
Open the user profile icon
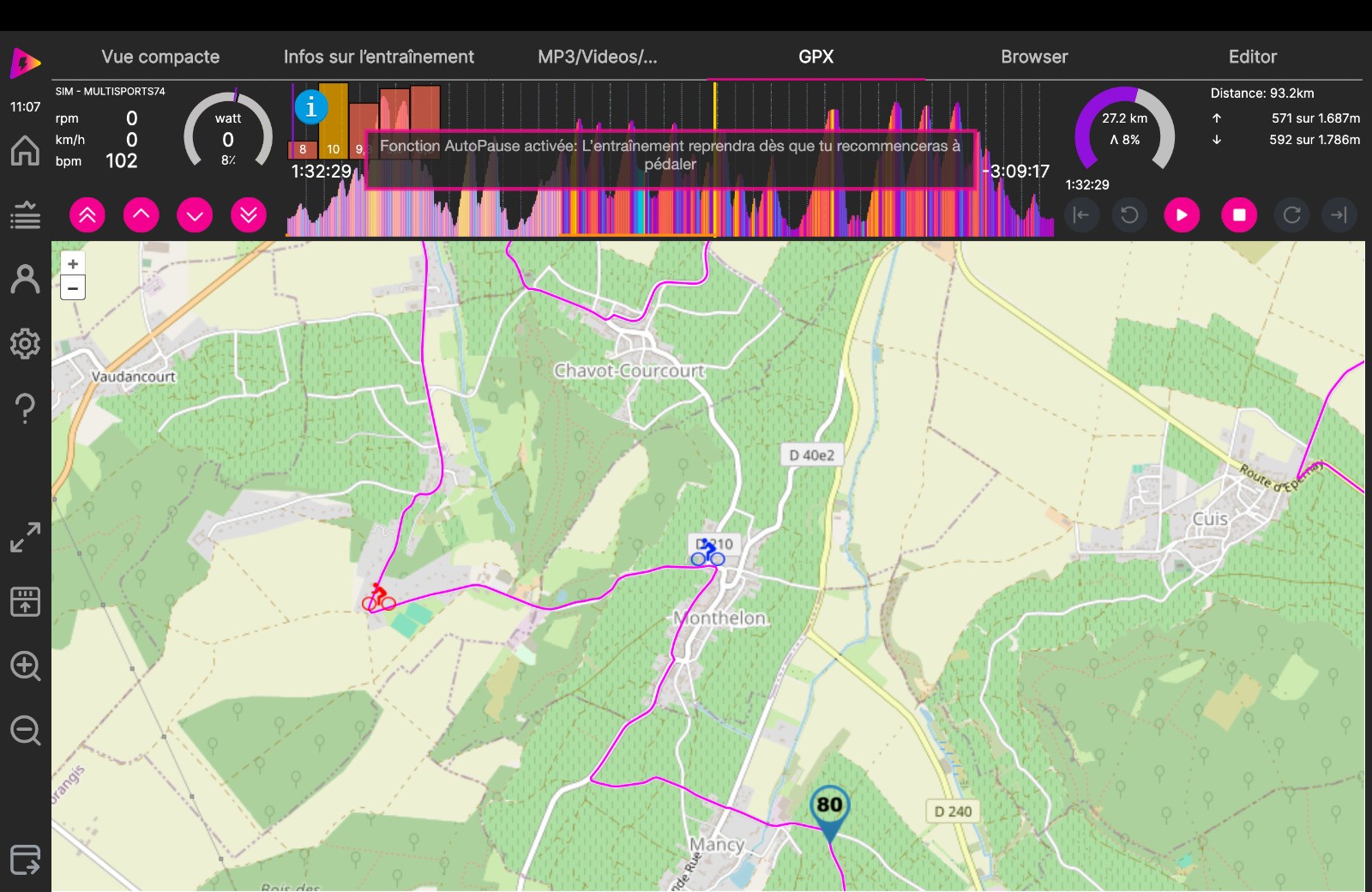click(x=25, y=280)
